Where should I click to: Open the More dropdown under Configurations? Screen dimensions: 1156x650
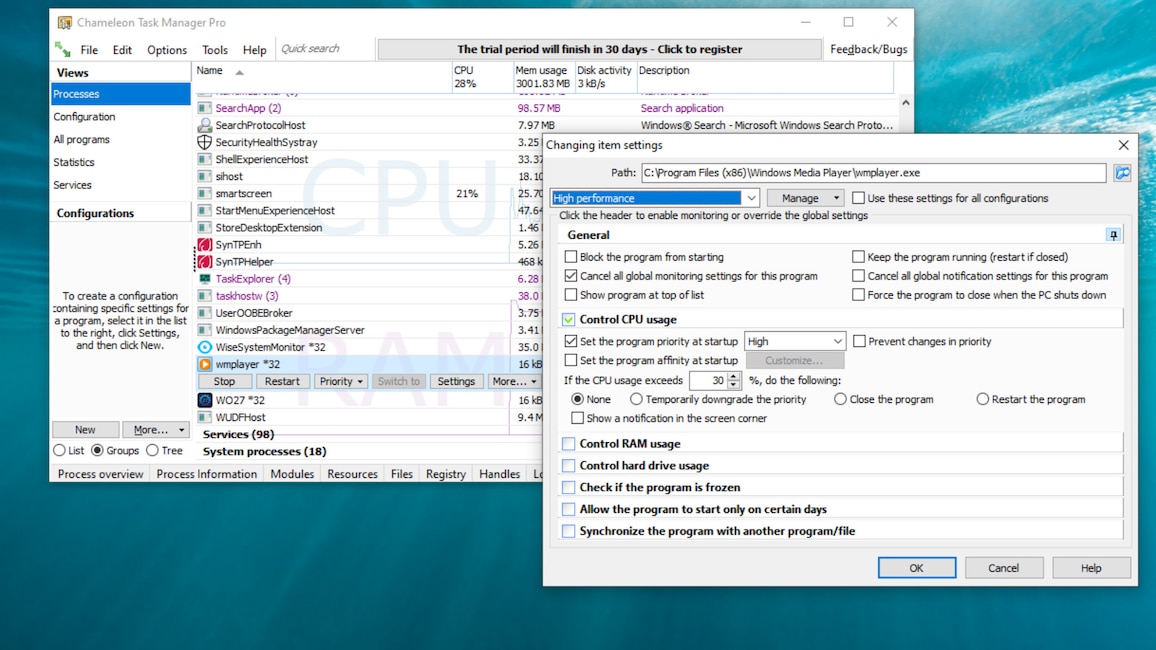[x=158, y=430]
